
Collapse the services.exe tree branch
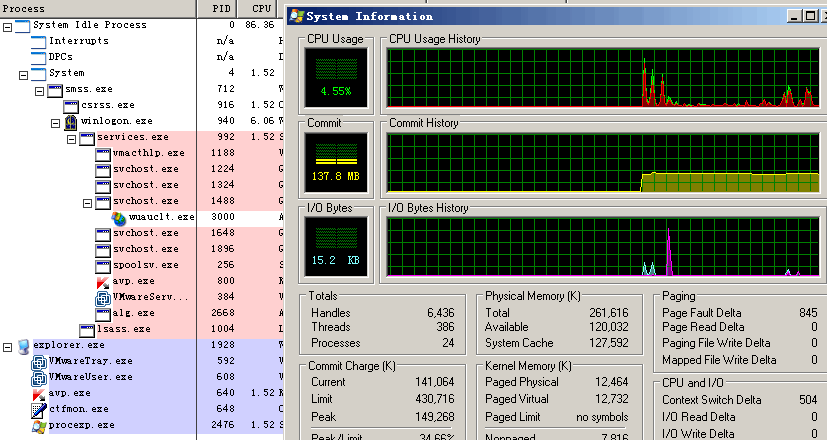(x=72, y=137)
